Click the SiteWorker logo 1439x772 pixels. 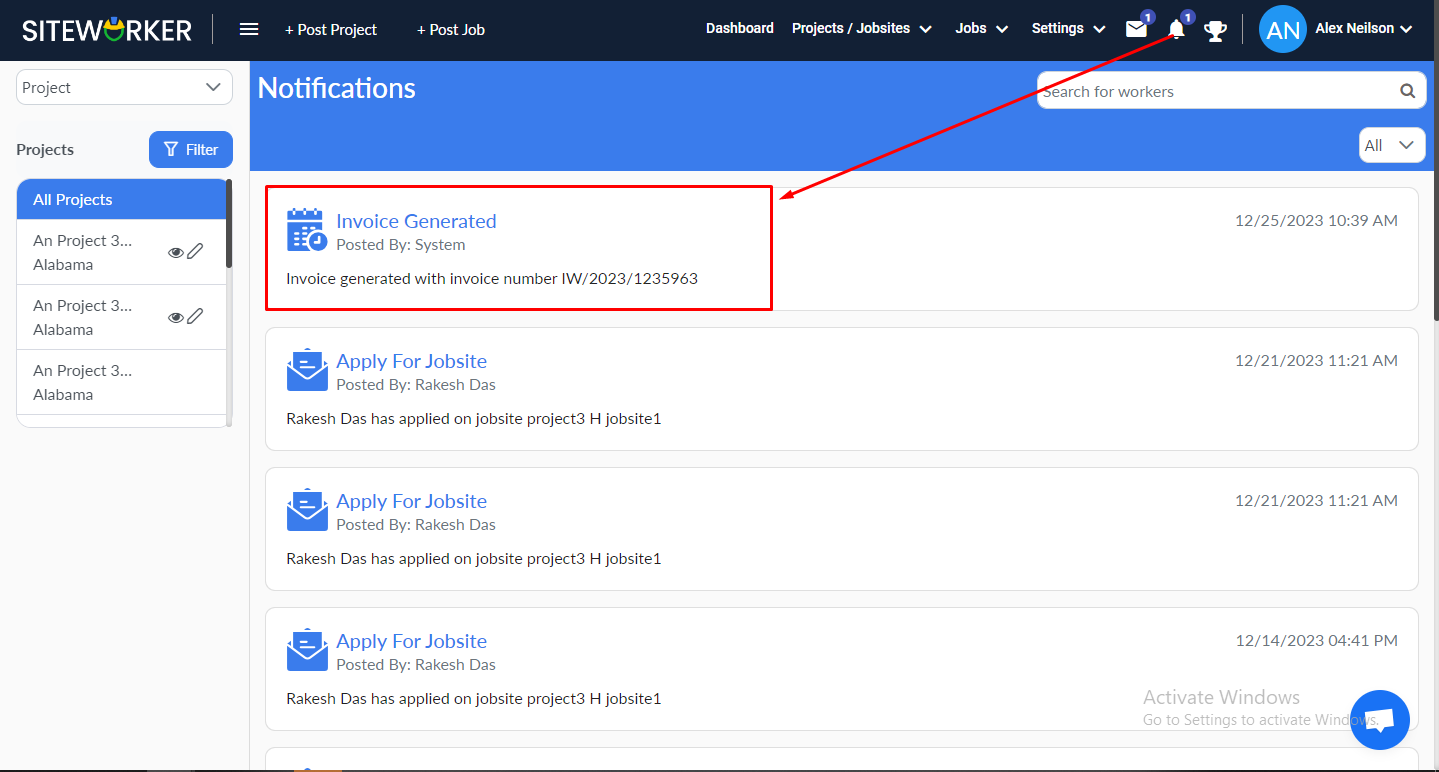tap(107, 30)
